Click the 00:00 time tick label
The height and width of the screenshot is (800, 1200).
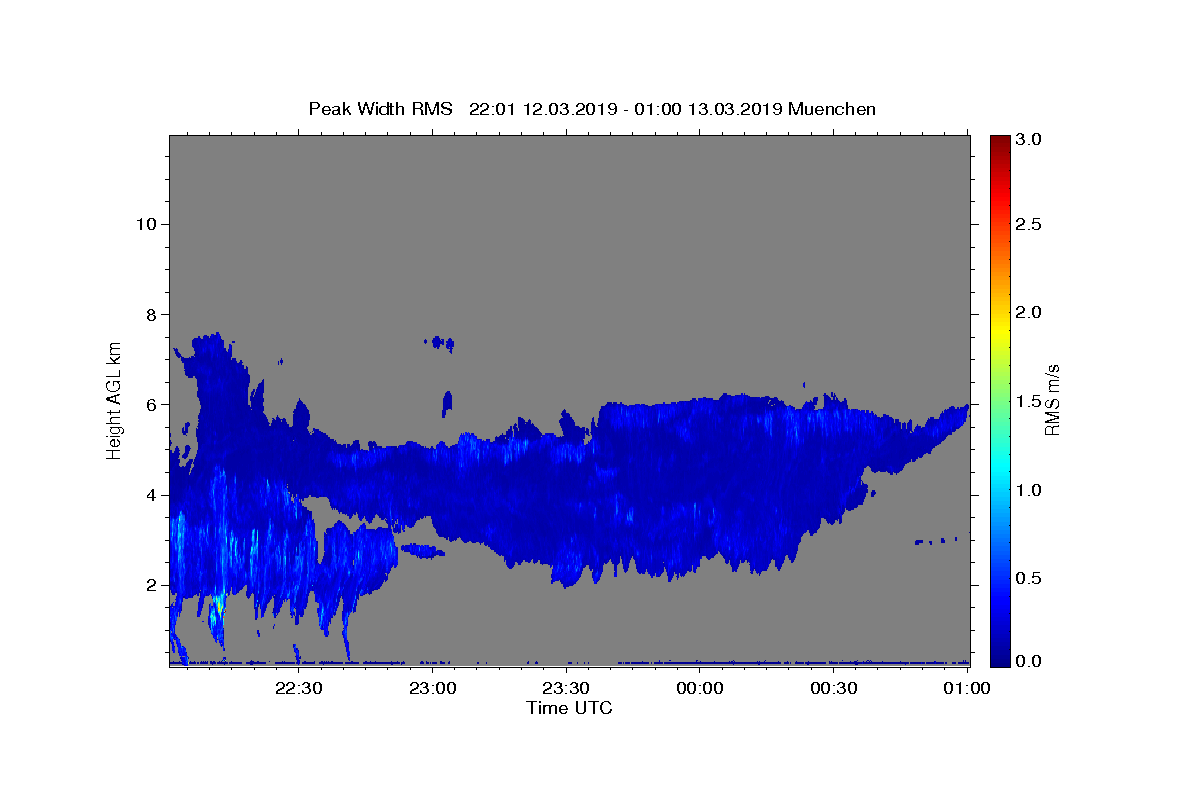coord(700,688)
